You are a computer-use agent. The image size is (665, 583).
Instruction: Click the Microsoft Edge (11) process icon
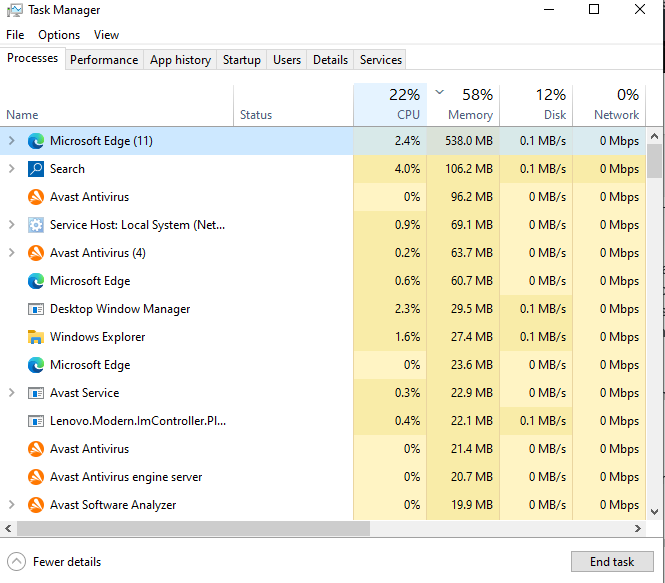click(x=36, y=141)
